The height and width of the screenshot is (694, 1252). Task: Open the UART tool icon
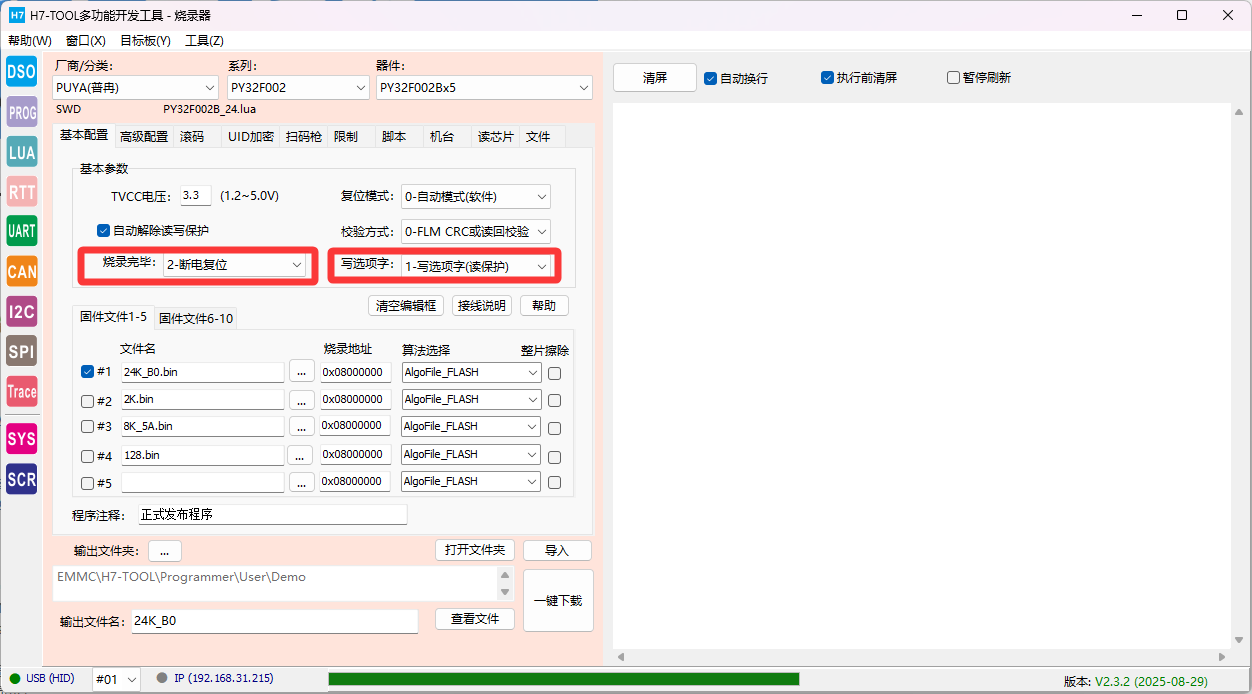(x=21, y=231)
